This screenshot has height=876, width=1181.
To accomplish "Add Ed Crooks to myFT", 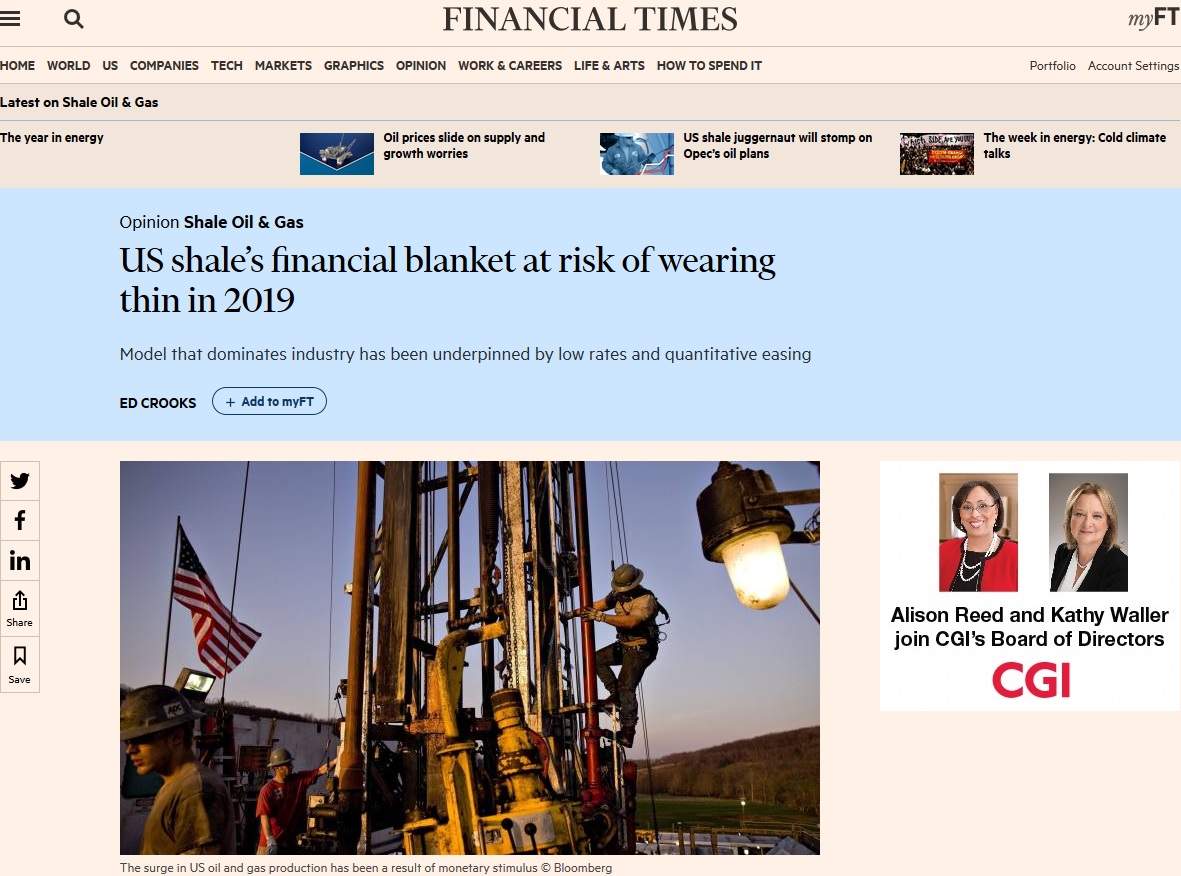I will pyautogui.click(x=269, y=401).
